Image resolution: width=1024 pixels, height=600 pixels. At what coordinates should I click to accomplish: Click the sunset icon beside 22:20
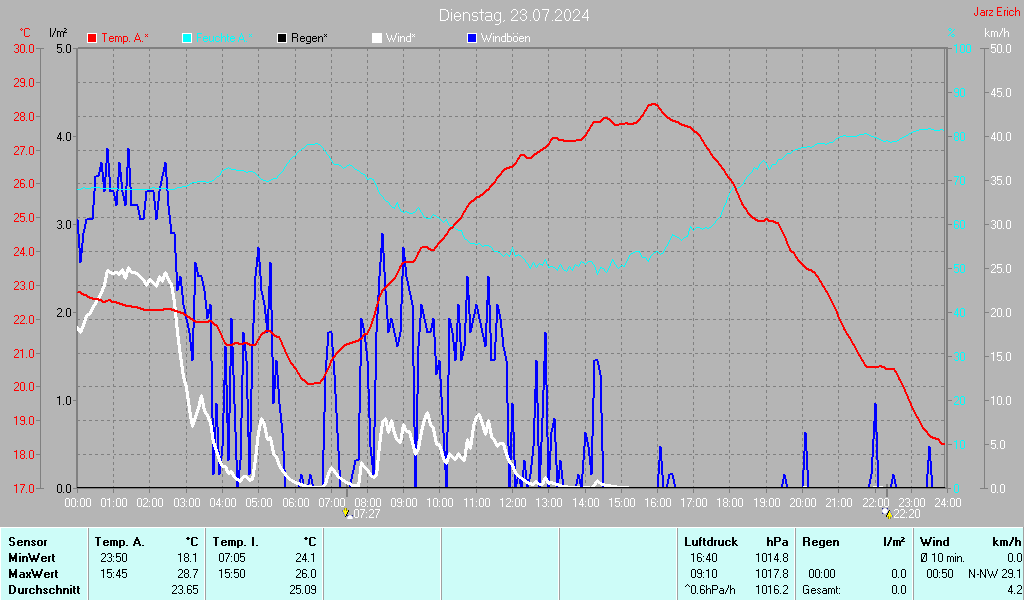pos(887,514)
